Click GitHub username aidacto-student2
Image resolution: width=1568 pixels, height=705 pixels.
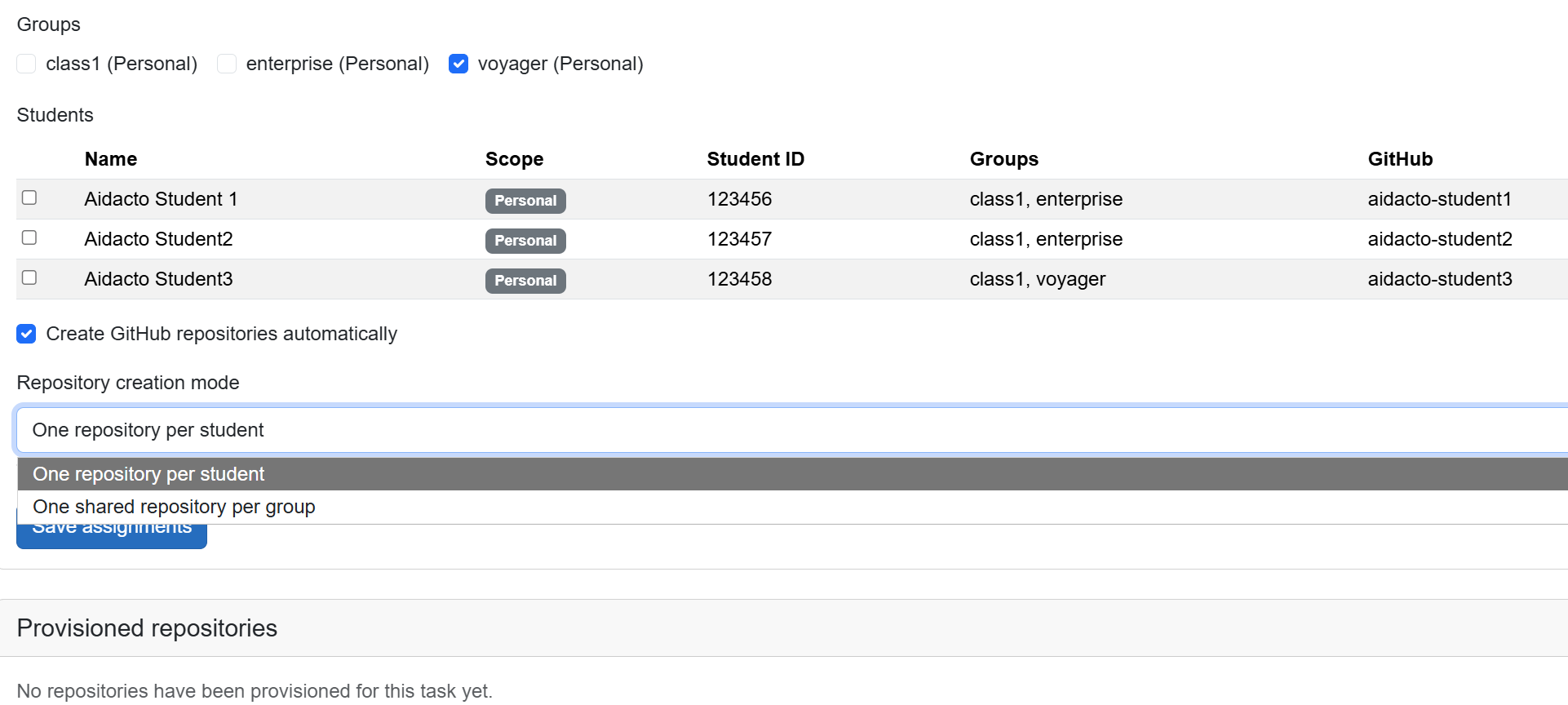coord(1440,239)
